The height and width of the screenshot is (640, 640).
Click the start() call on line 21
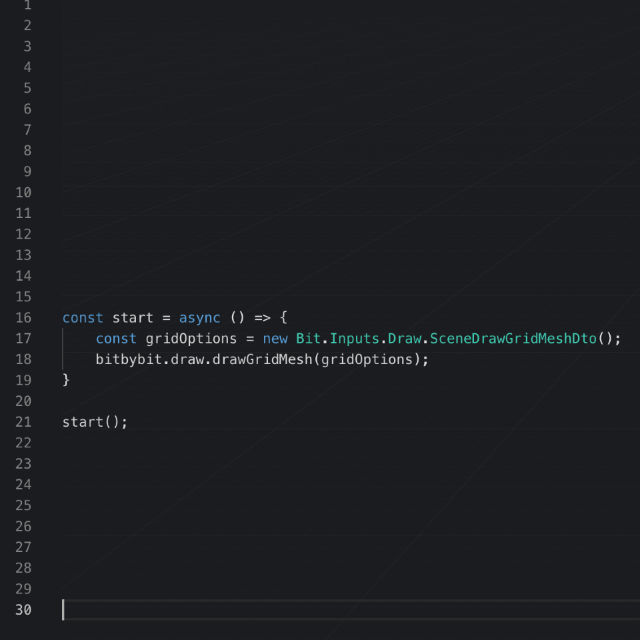[95, 422]
